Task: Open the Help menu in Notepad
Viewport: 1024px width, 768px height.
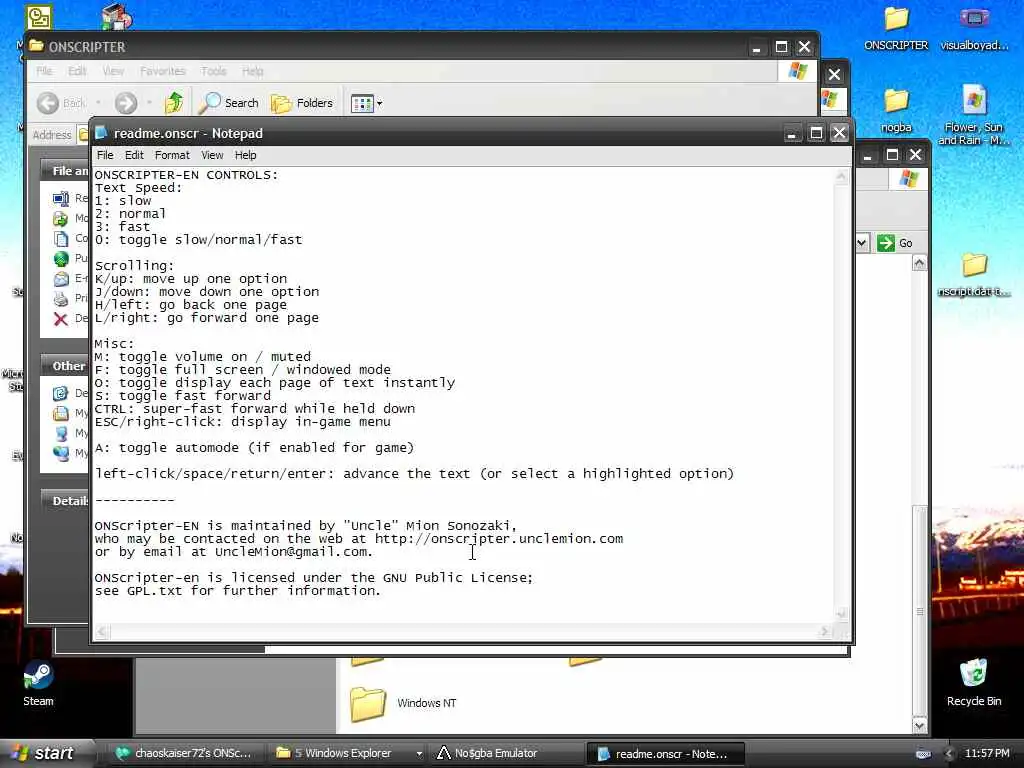Action: click(x=246, y=155)
